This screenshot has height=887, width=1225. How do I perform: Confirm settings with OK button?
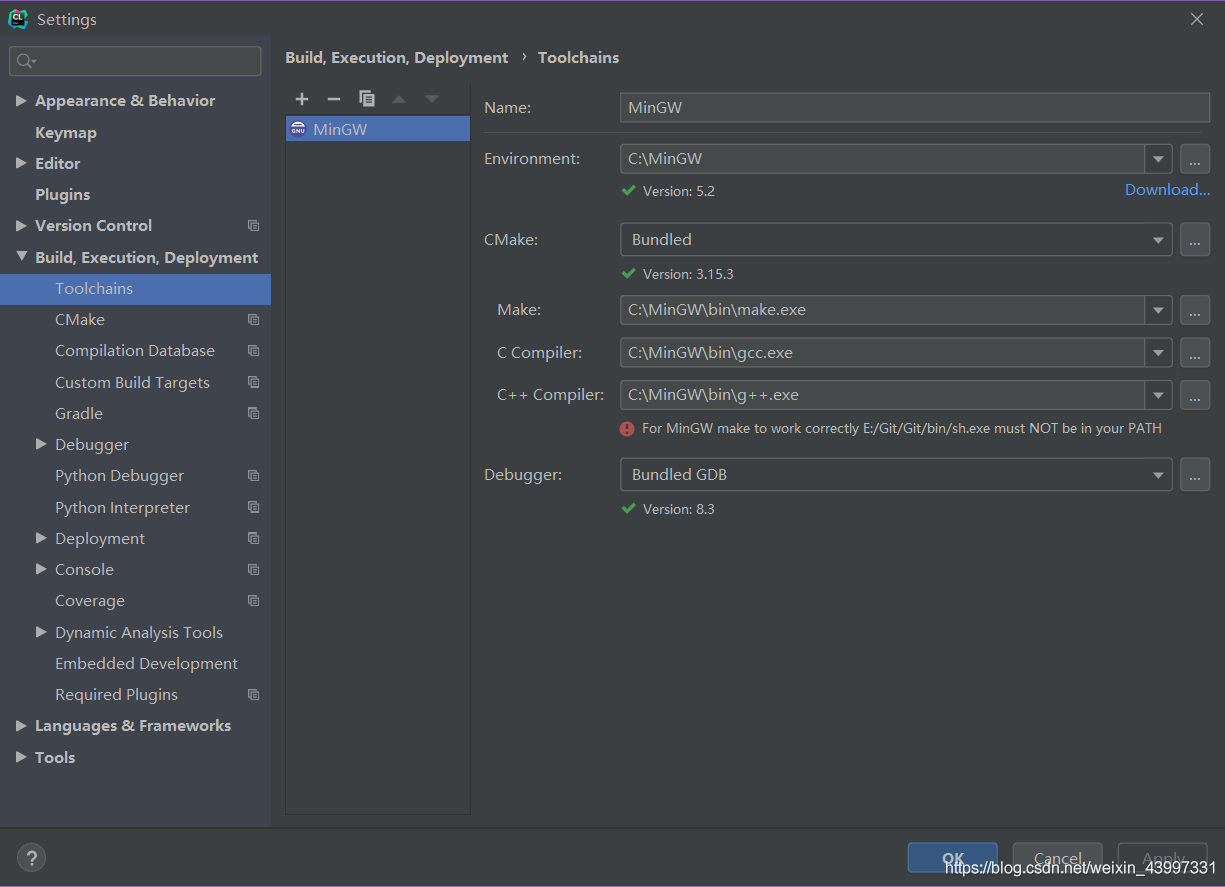tap(953, 858)
